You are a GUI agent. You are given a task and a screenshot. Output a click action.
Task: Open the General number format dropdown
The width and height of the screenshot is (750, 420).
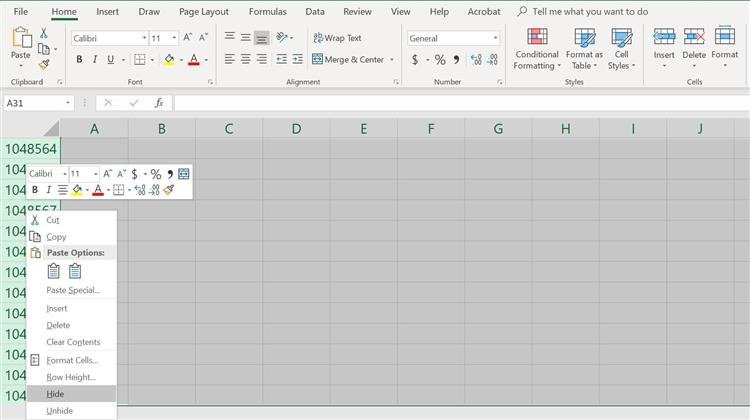coord(495,38)
